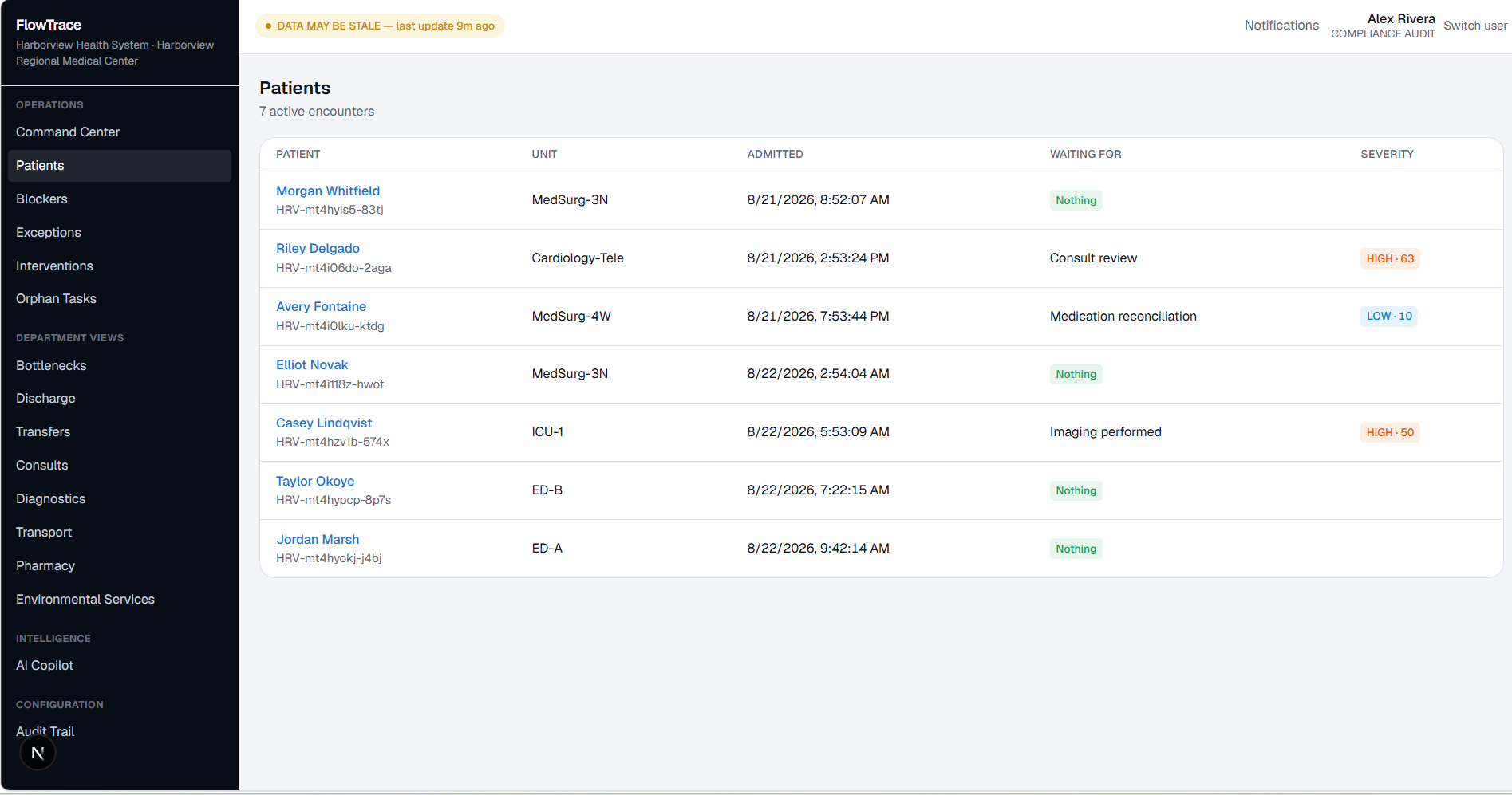Open Taylor Okoye's patient record
This screenshot has width=1512, height=795.
[315, 482]
